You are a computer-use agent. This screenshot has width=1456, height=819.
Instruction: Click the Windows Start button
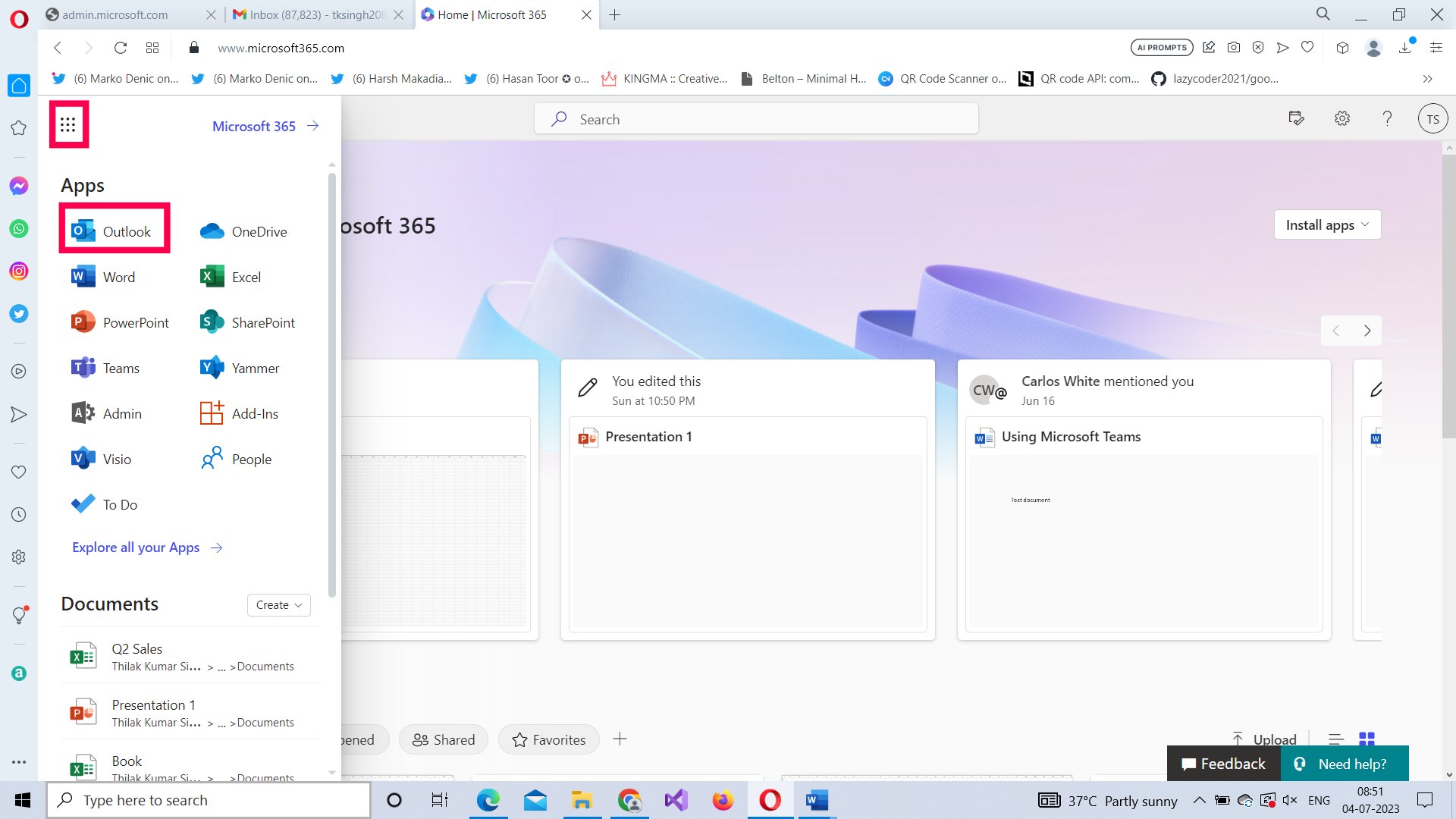[23, 800]
